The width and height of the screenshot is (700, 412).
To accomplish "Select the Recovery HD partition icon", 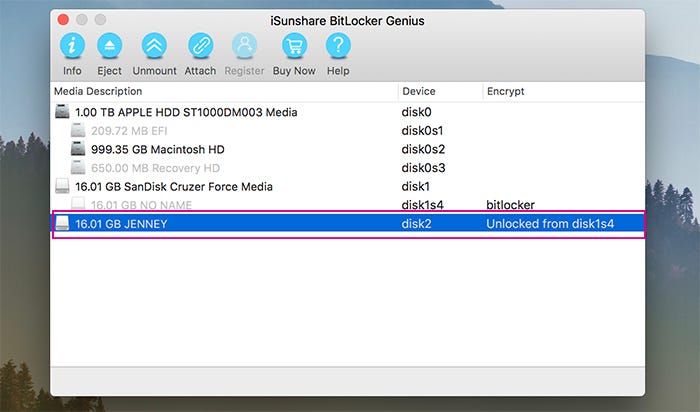I will tap(78, 167).
